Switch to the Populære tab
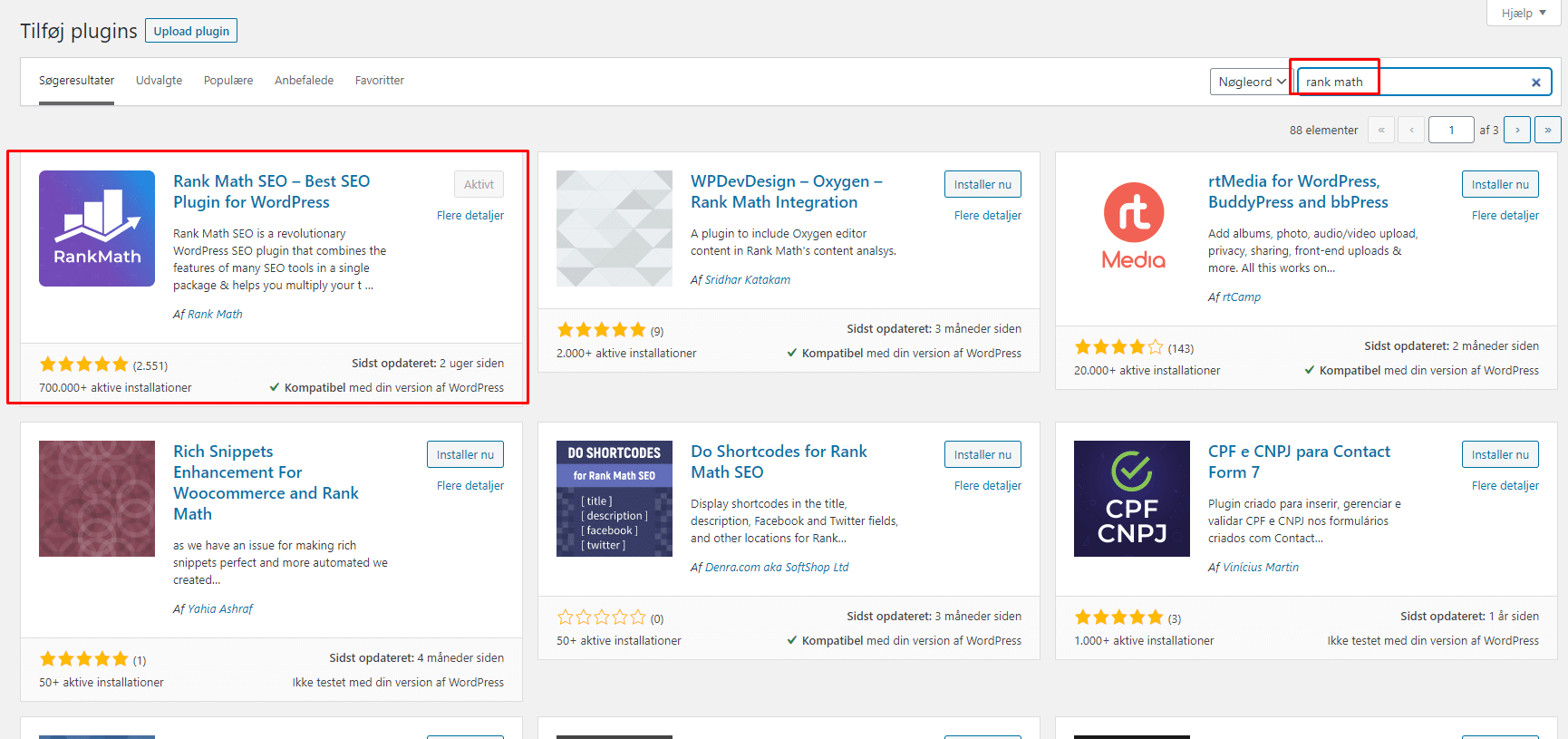The image size is (1568, 739). (228, 81)
